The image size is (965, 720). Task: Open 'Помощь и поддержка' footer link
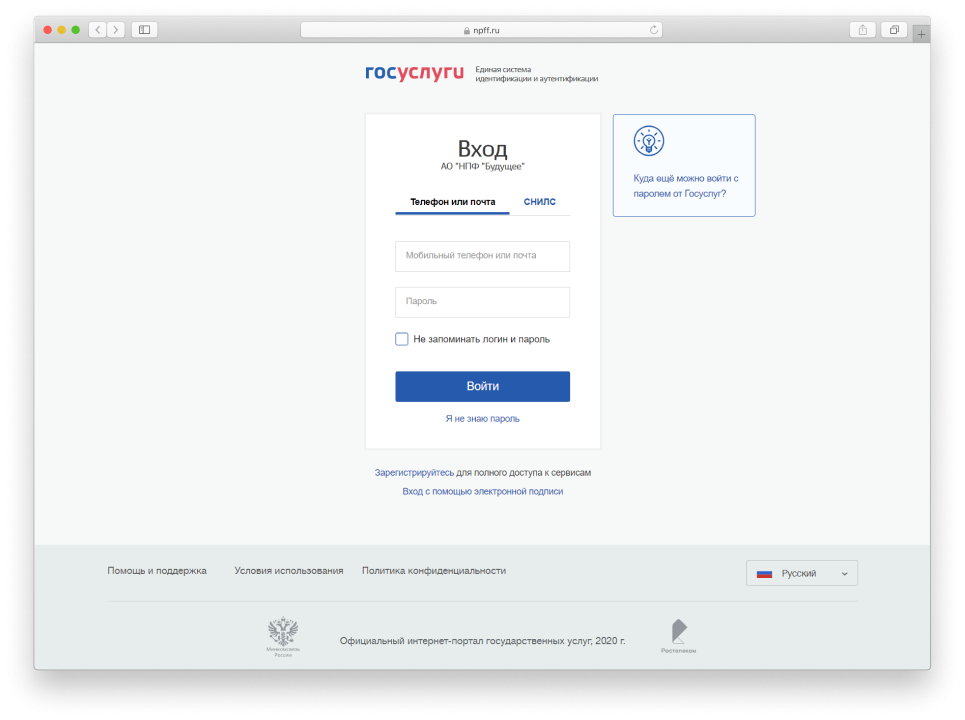[157, 571]
